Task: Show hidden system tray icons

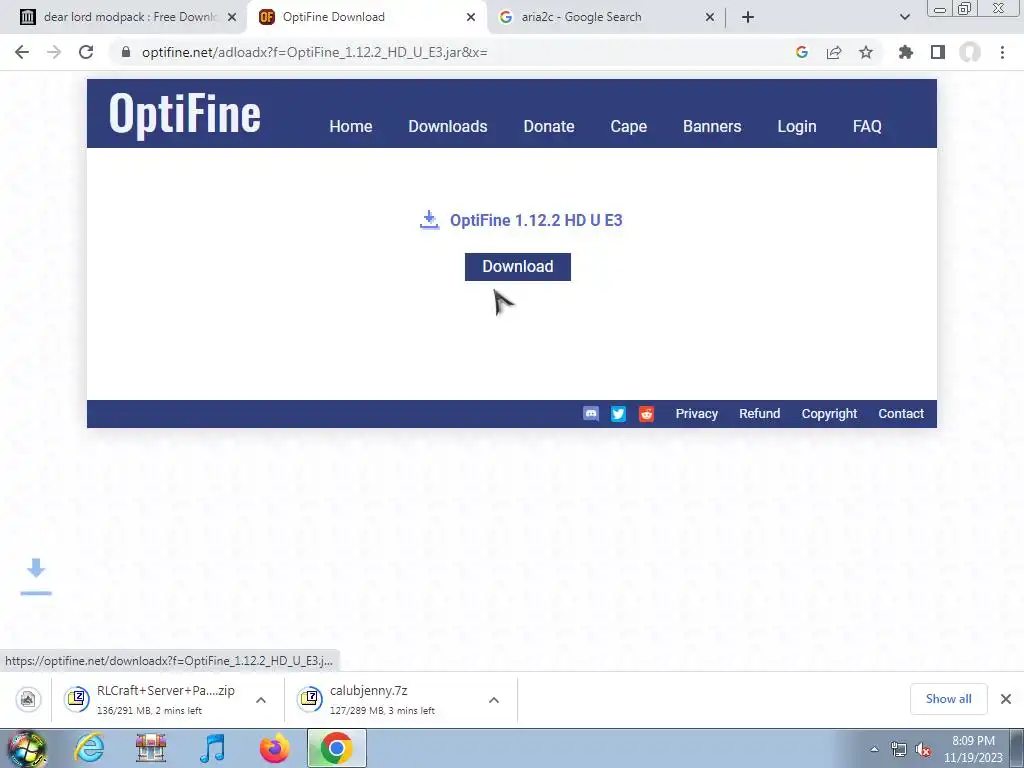Action: pos(874,749)
